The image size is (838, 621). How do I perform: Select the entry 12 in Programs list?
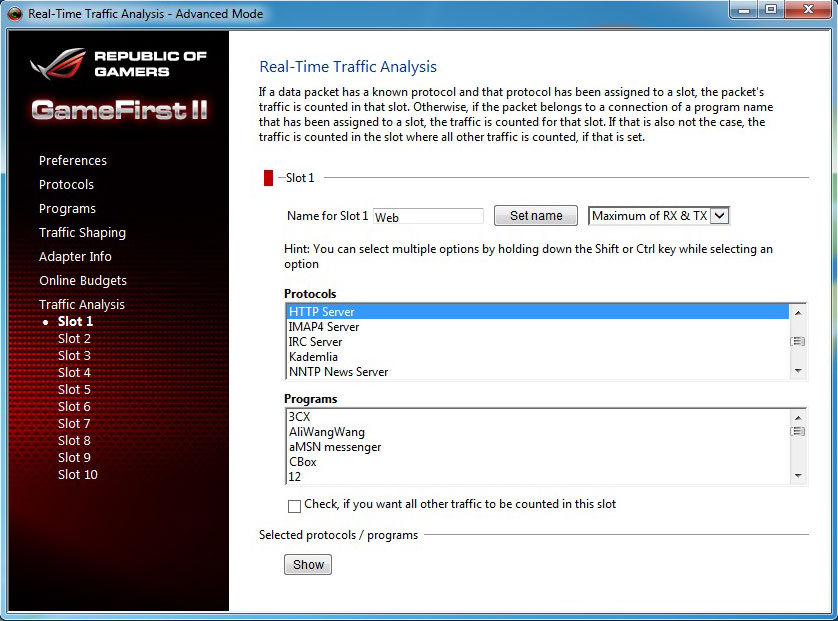point(538,477)
